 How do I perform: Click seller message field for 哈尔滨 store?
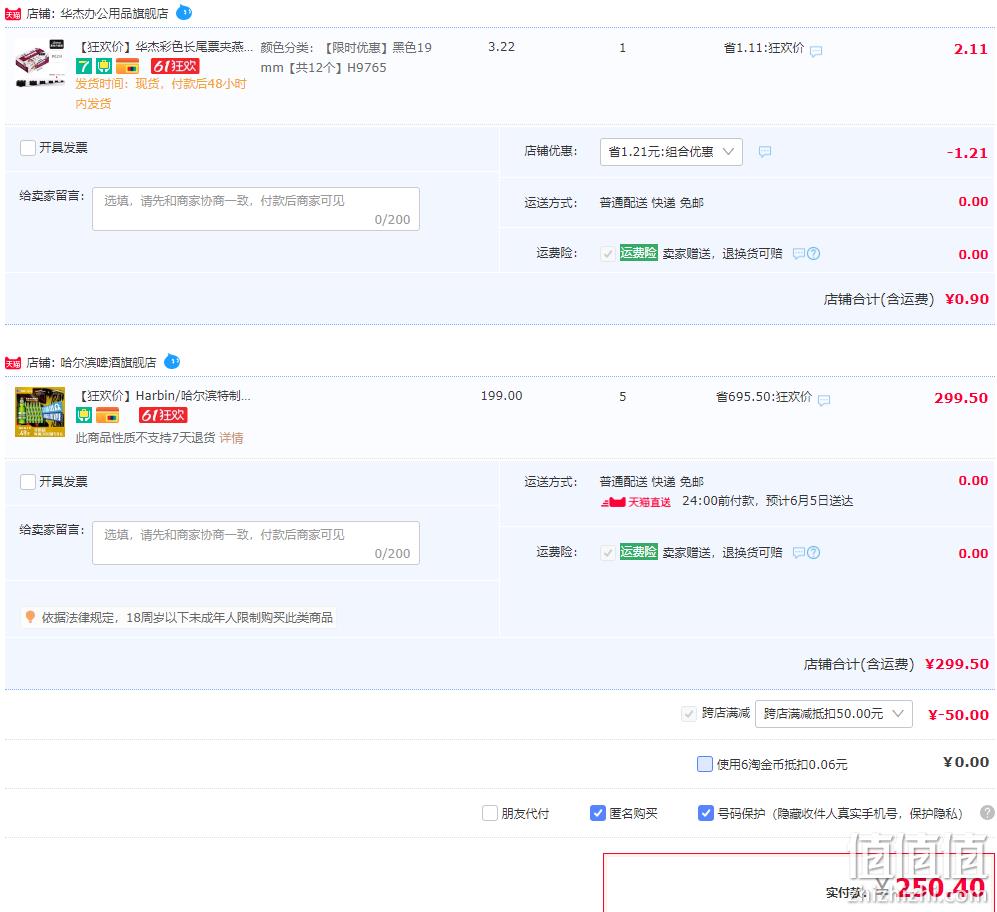(256, 543)
